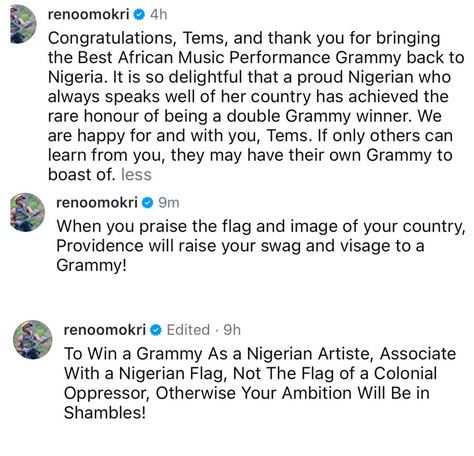Collapse the long comment with the 'less' link
This screenshot has height=456, width=474.
[136, 175]
